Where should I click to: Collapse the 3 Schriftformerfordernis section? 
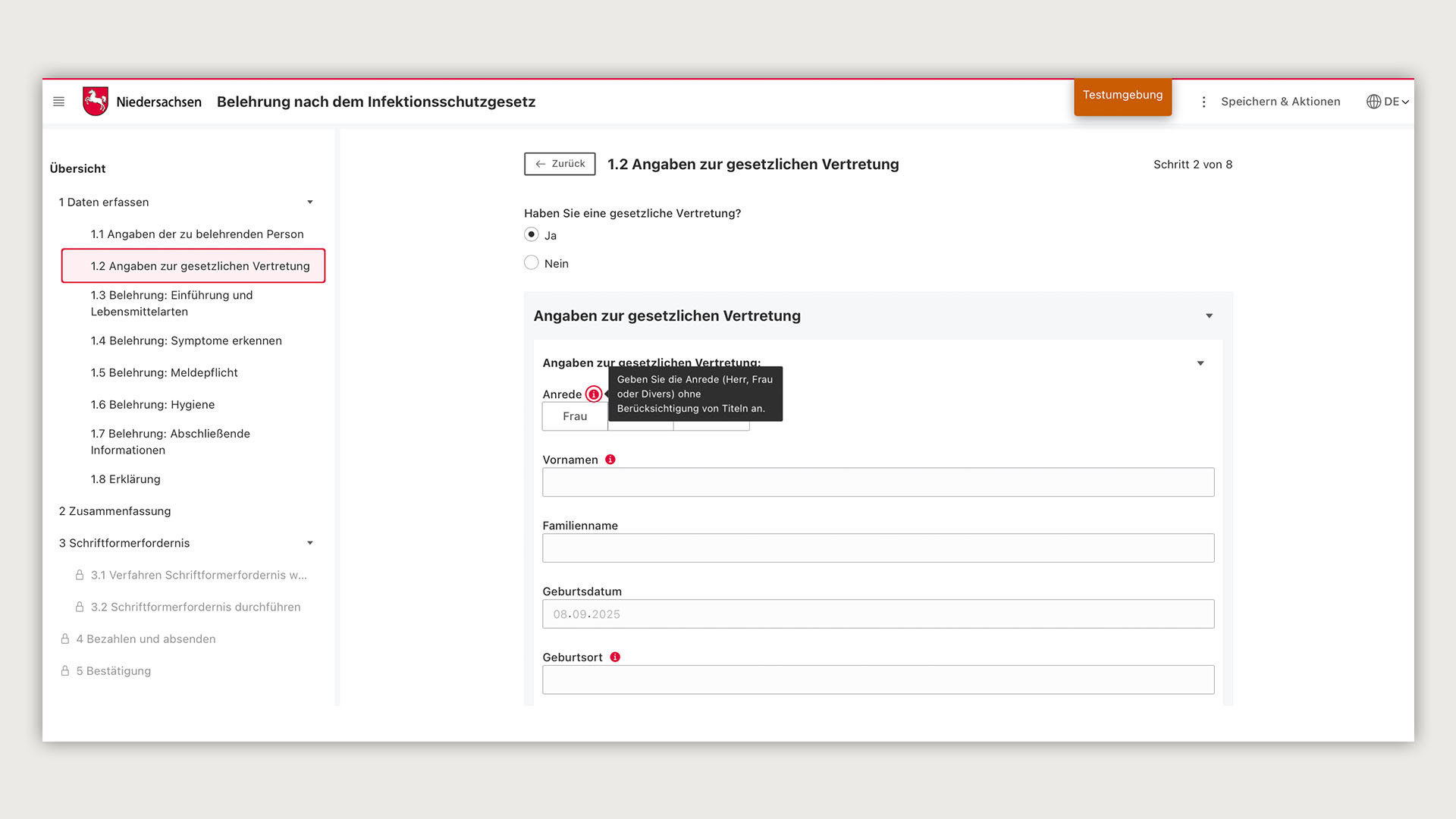coord(309,543)
